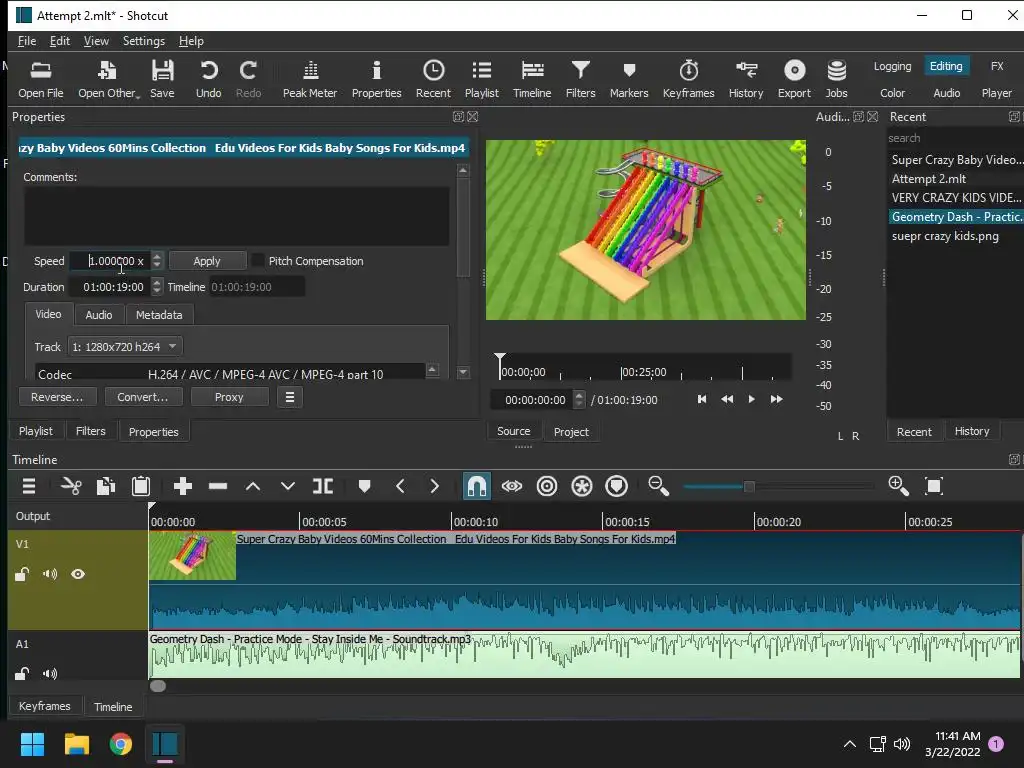This screenshot has width=1024, height=768.
Task: Toggle ripple all tracks asterisk icon
Action: [581, 486]
